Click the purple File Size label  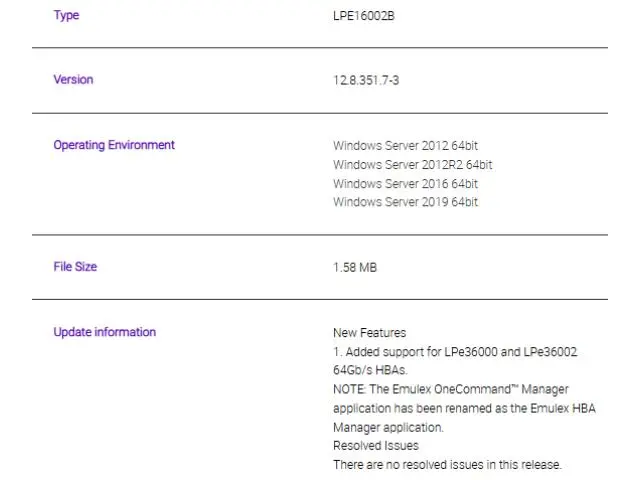tap(75, 267)
